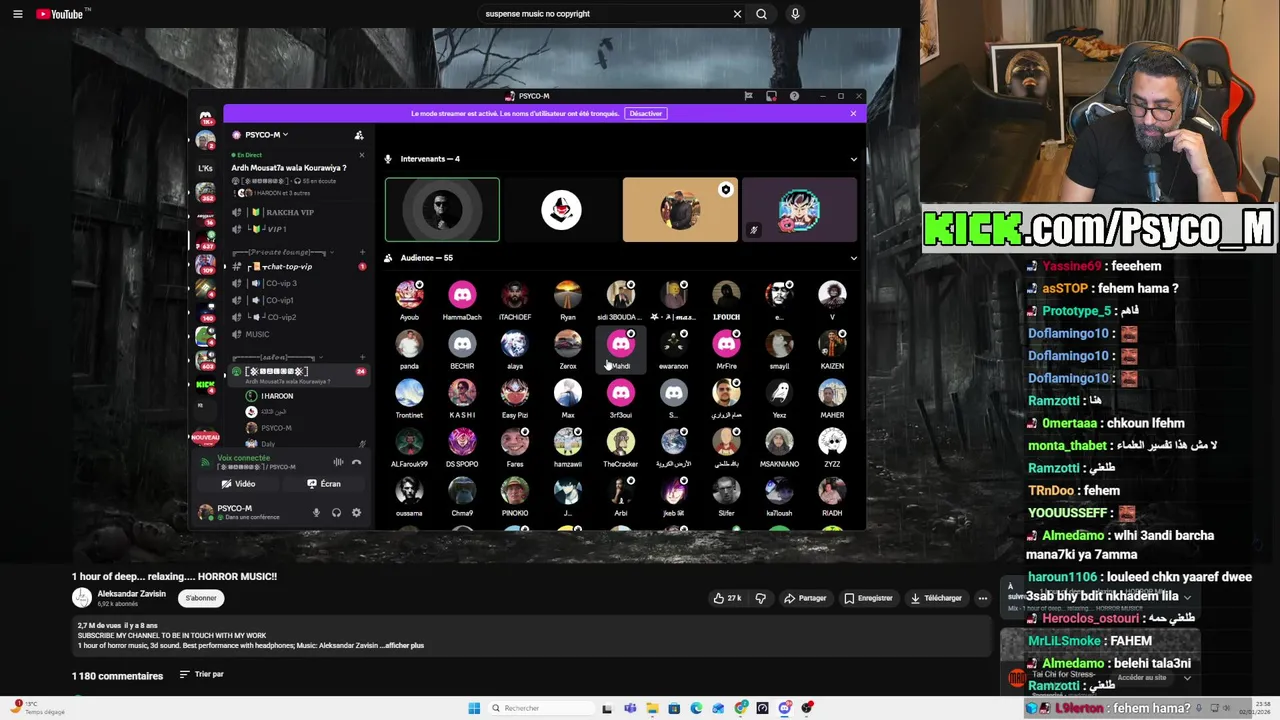Open the Mahdi audience member avatar
This screenshot has height=720, width=1280.
[621, 344]
